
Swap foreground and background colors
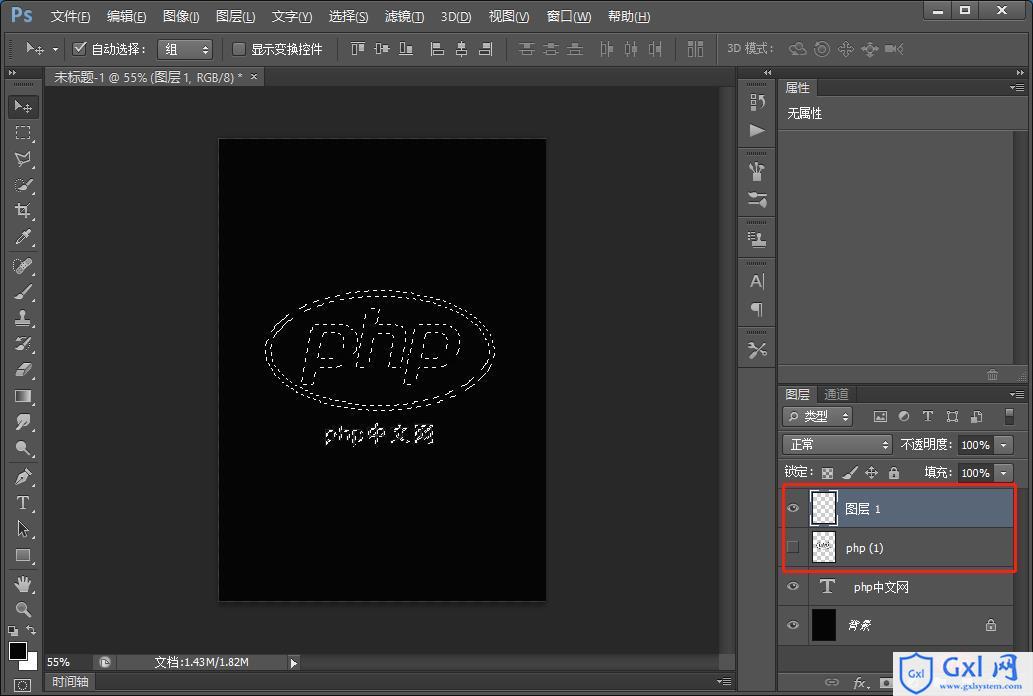pos(31,631)
